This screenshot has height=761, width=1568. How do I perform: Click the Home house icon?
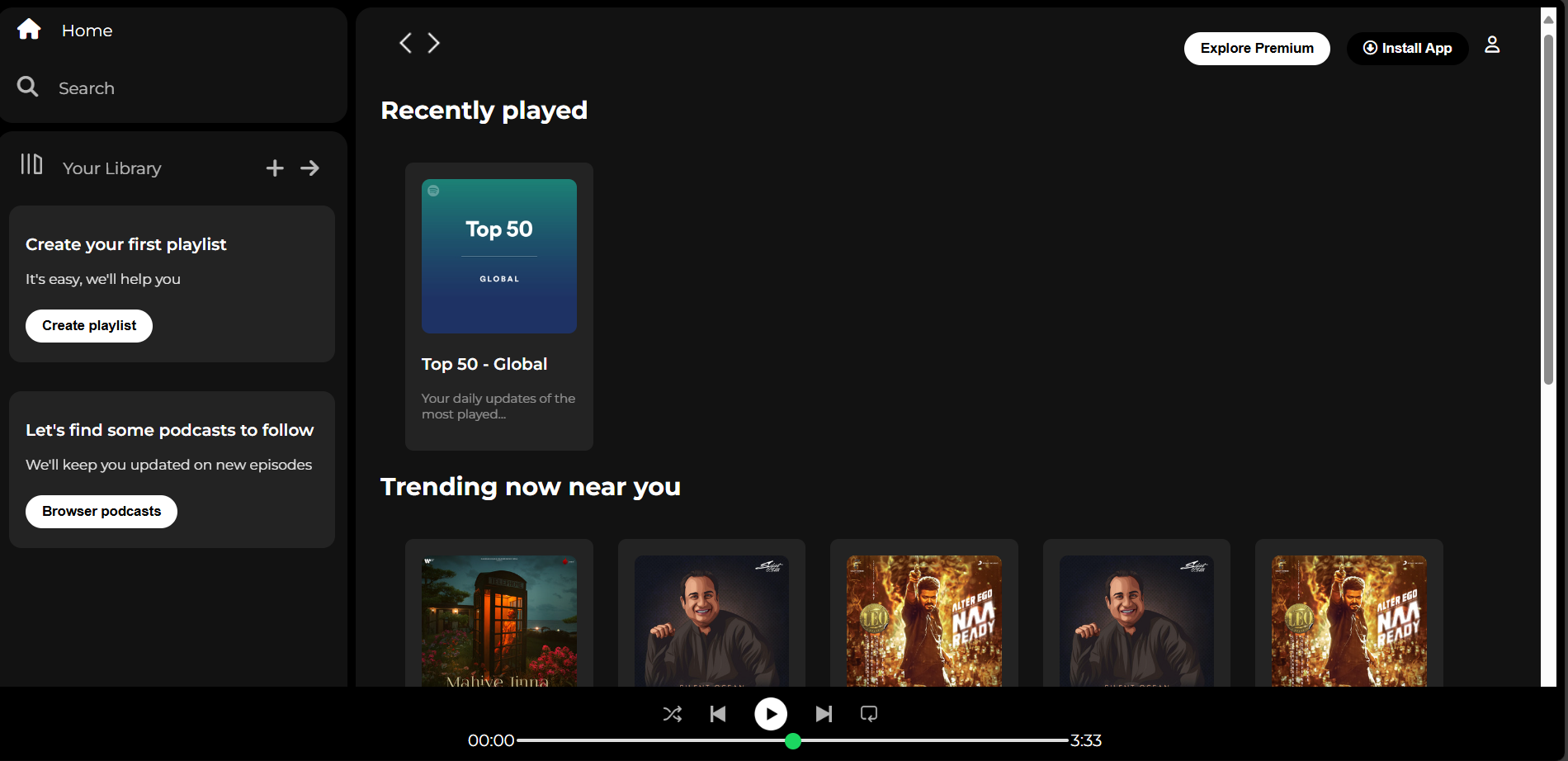pos(29,30)
